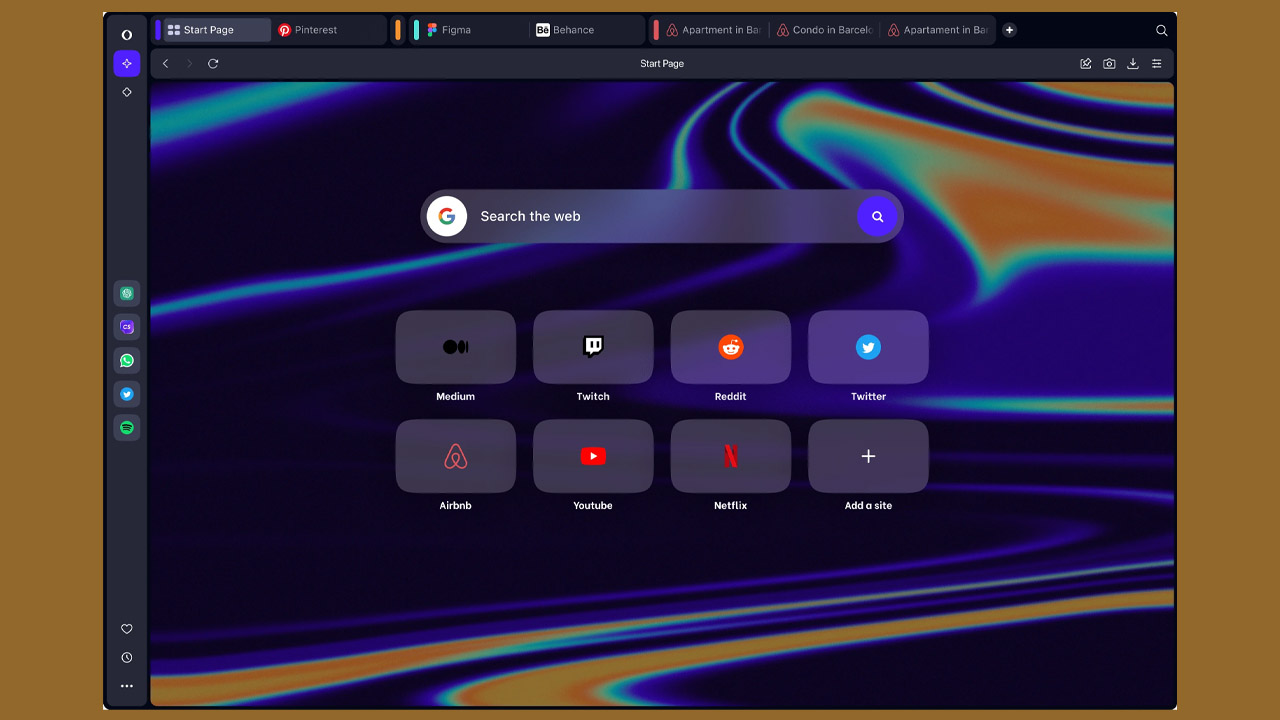Open Aria AI from the sidebar

(127, 64)
